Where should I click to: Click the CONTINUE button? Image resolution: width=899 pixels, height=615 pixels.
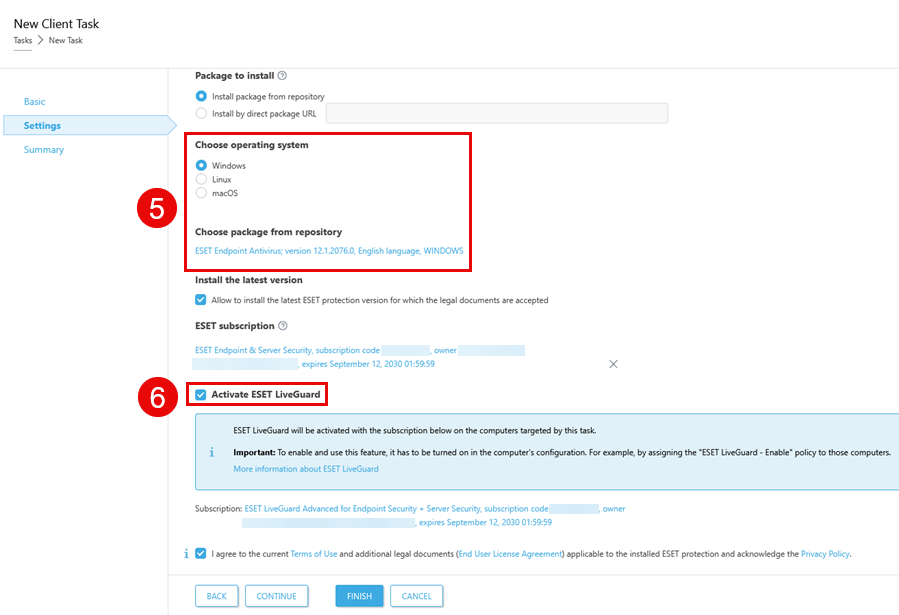point(276,596)
